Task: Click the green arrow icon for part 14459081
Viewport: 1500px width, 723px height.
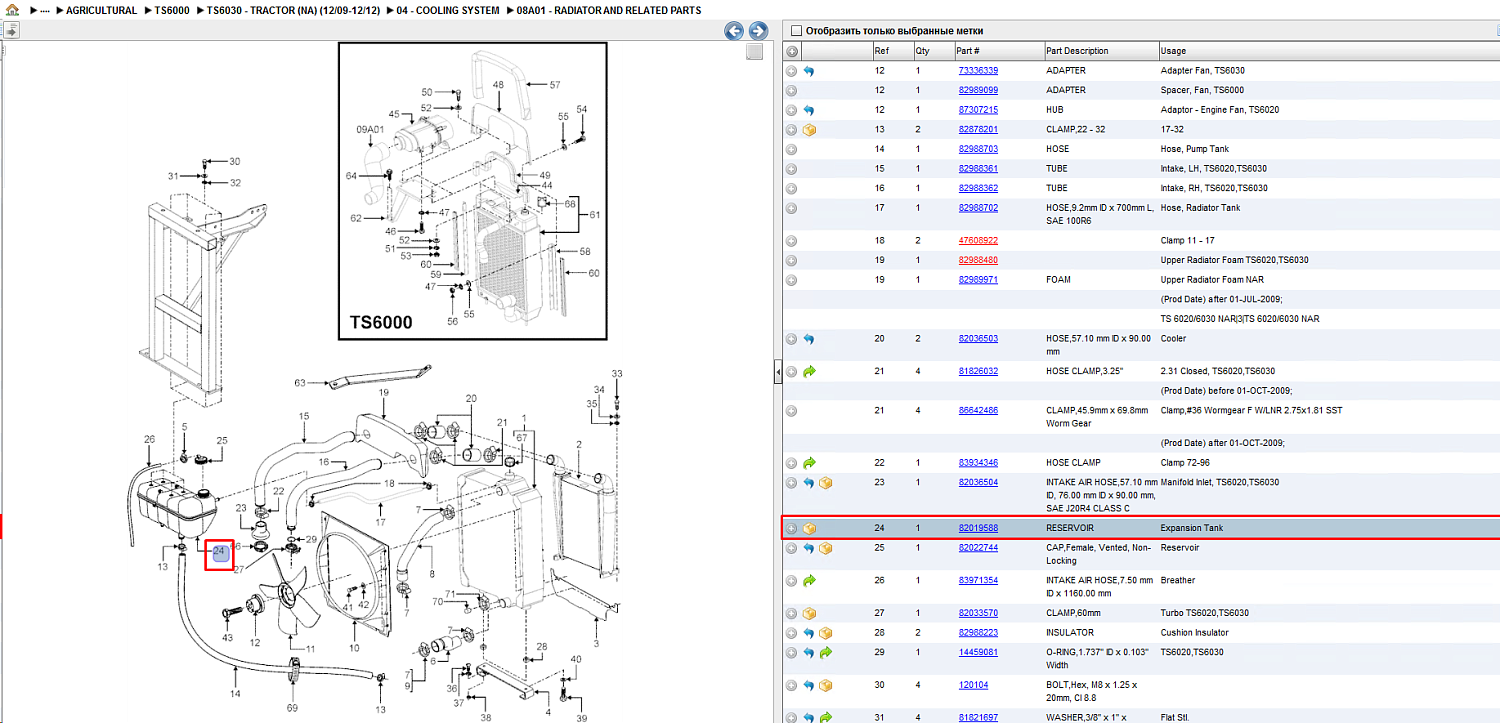Action: [826, 653]
